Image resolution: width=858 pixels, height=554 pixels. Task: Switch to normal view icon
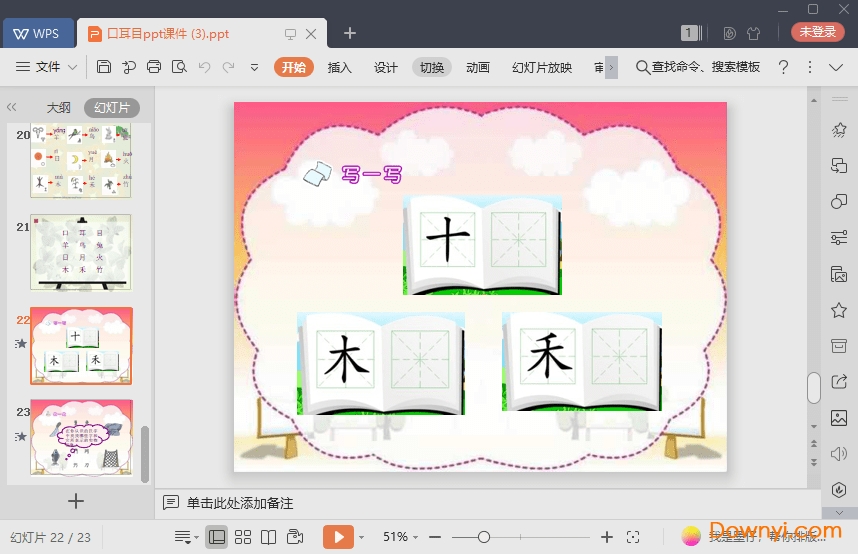[x=217, y=537]
